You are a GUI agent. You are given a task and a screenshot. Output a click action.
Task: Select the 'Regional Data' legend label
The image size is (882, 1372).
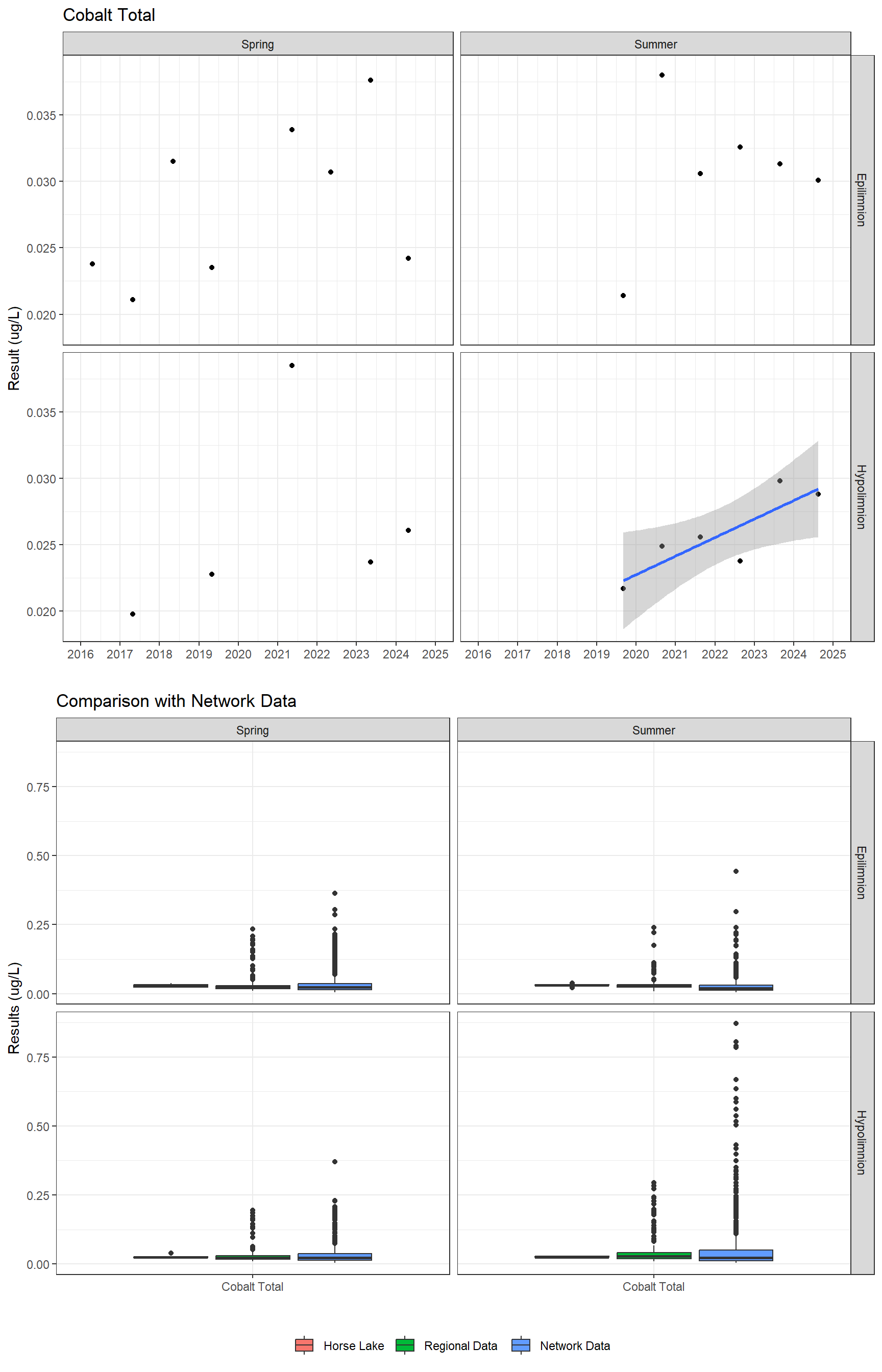[460, 1345]
